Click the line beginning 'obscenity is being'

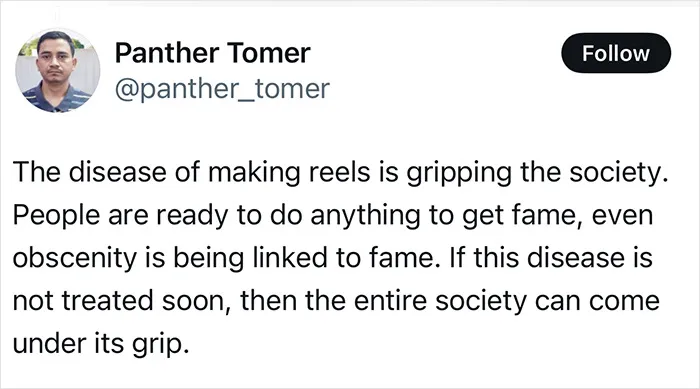click(x=333, y=259)
